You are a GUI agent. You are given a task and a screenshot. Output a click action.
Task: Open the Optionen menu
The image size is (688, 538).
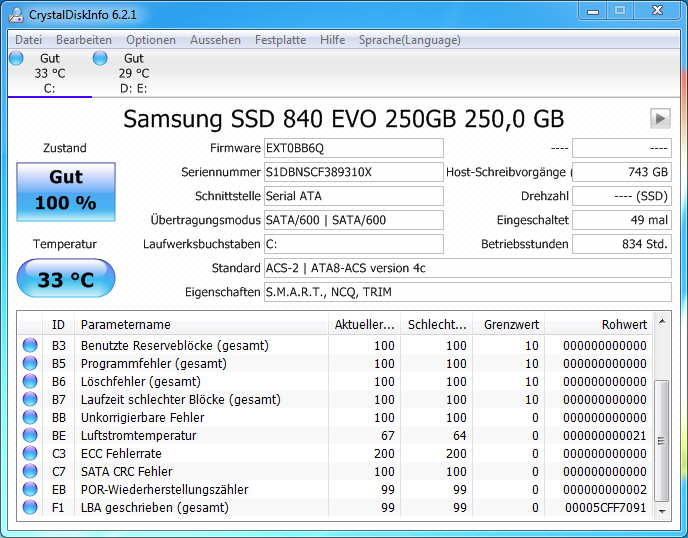(151, 40)
